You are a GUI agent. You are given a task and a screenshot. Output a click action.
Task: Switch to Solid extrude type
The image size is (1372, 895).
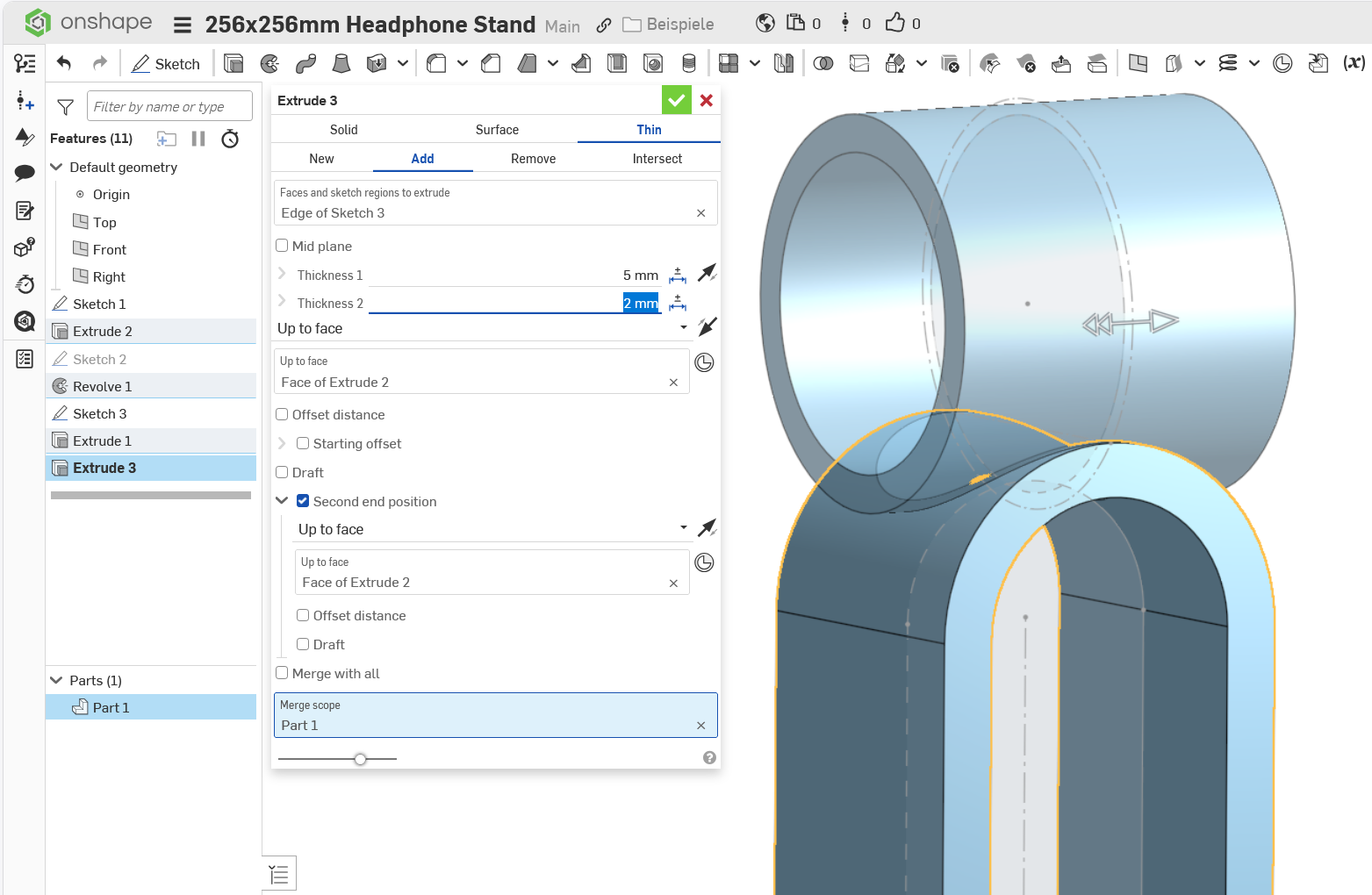click(344, 130)
